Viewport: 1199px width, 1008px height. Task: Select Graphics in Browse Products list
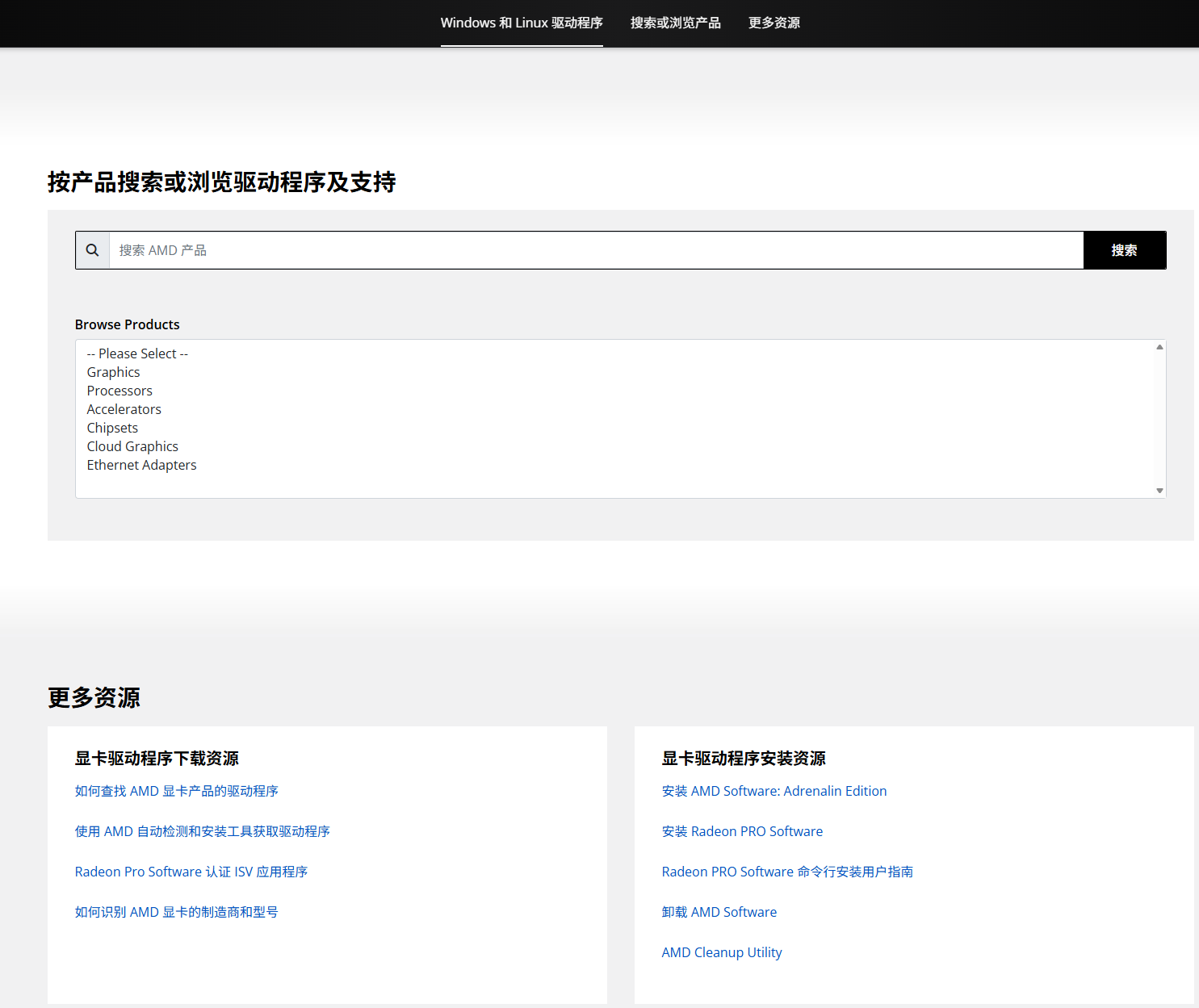114,372
